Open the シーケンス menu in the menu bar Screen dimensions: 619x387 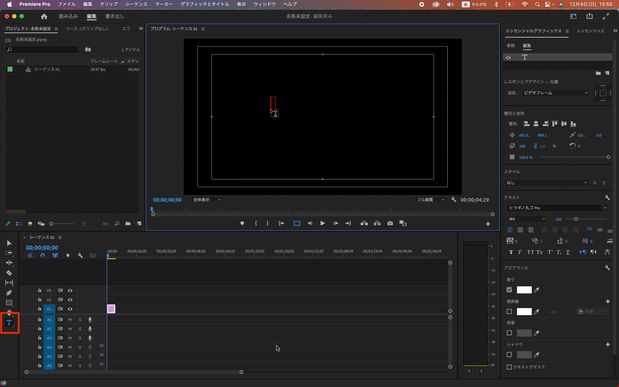pos(136,4)
